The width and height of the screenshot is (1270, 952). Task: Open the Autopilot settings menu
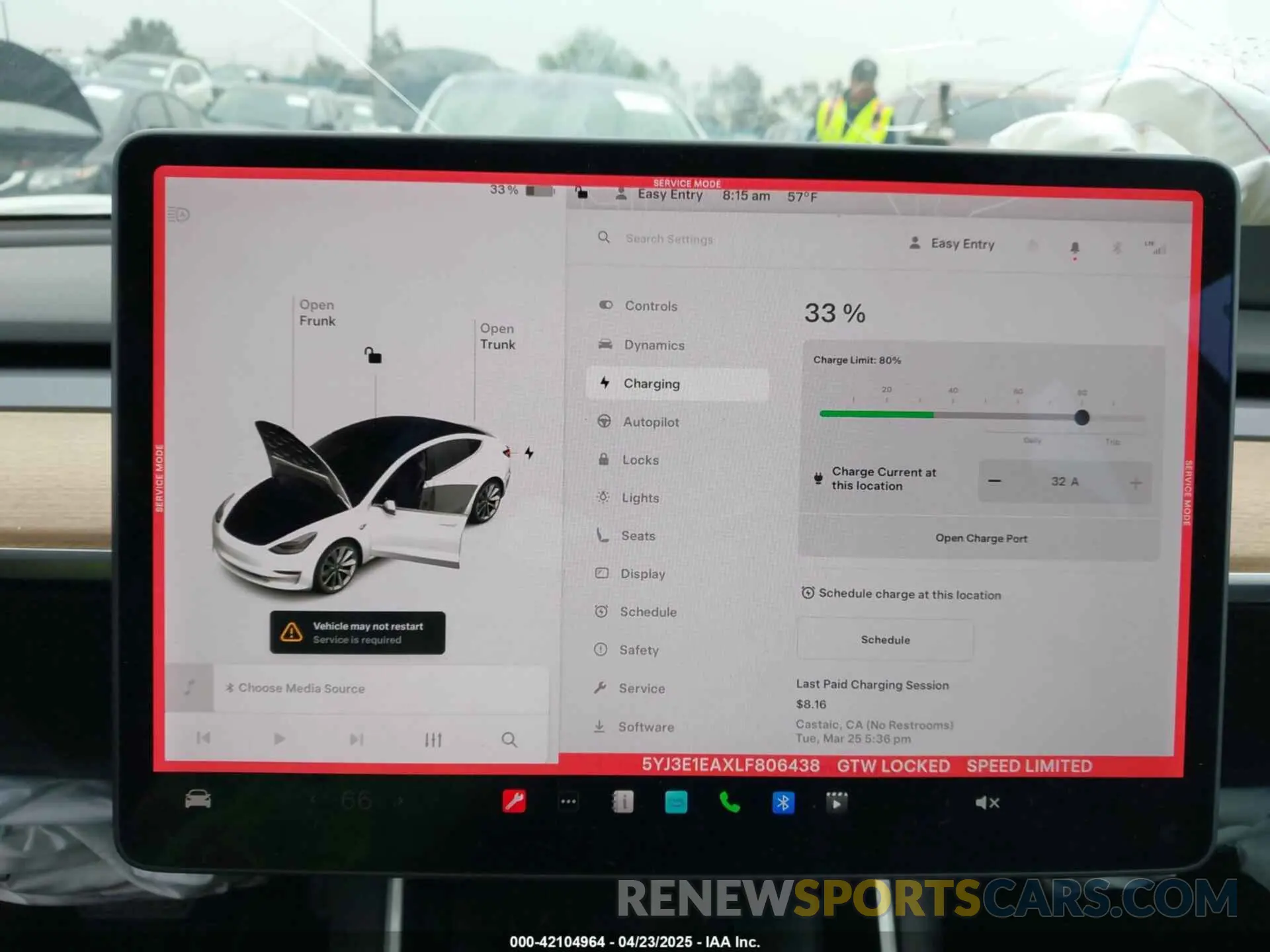coord(638,422)
